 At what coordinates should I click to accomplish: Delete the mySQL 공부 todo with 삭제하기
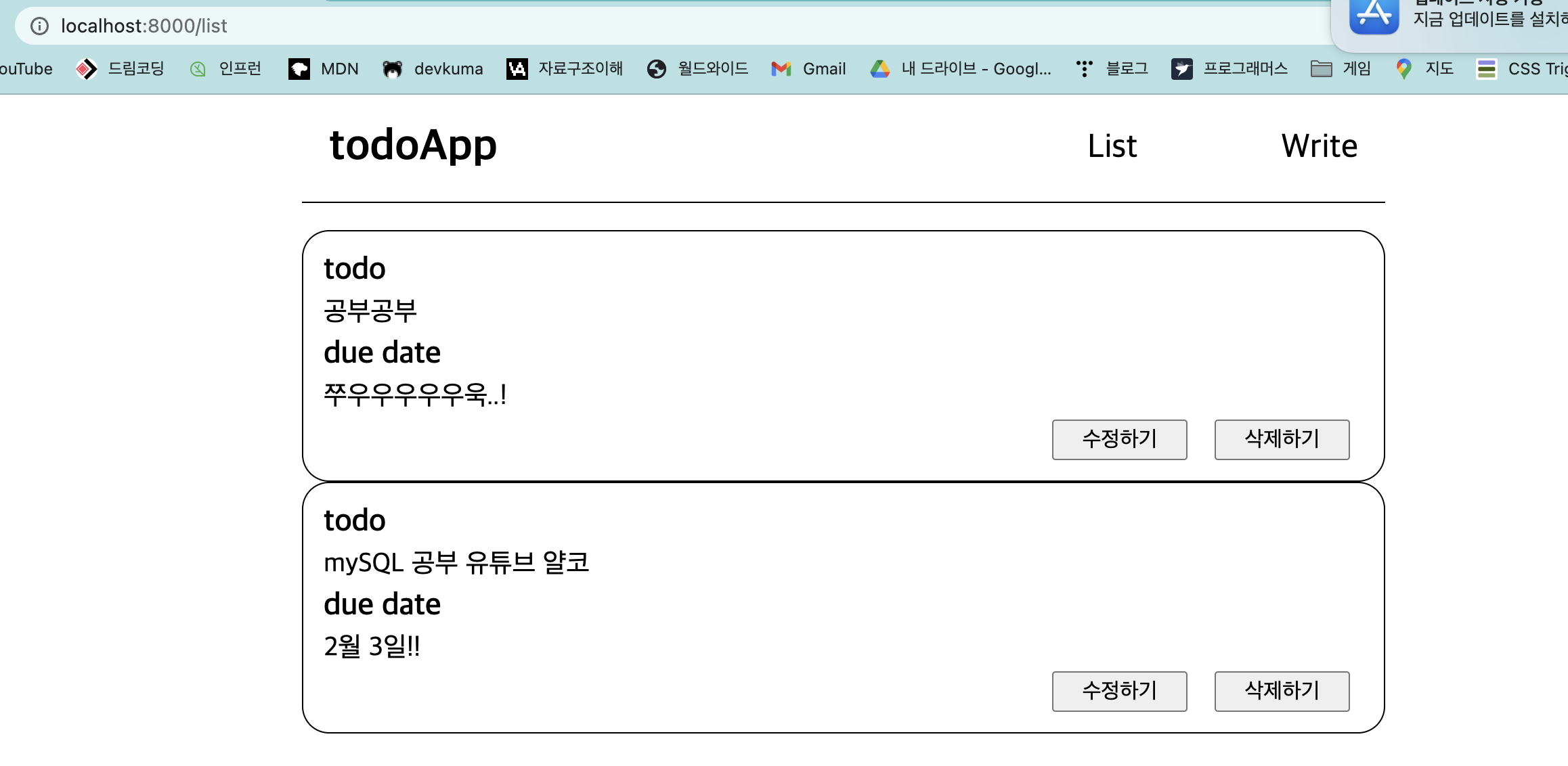click(1282, 691)
